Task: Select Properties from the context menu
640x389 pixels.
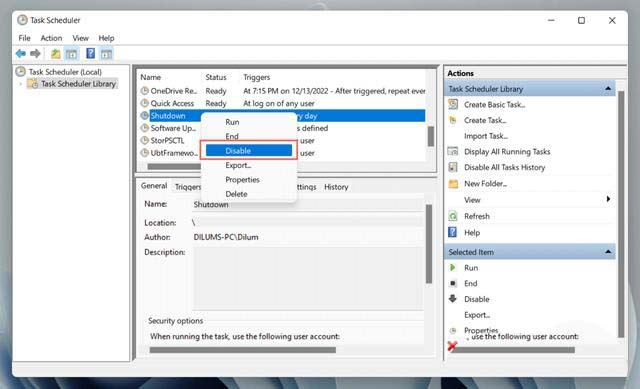Action: point(242,180)
